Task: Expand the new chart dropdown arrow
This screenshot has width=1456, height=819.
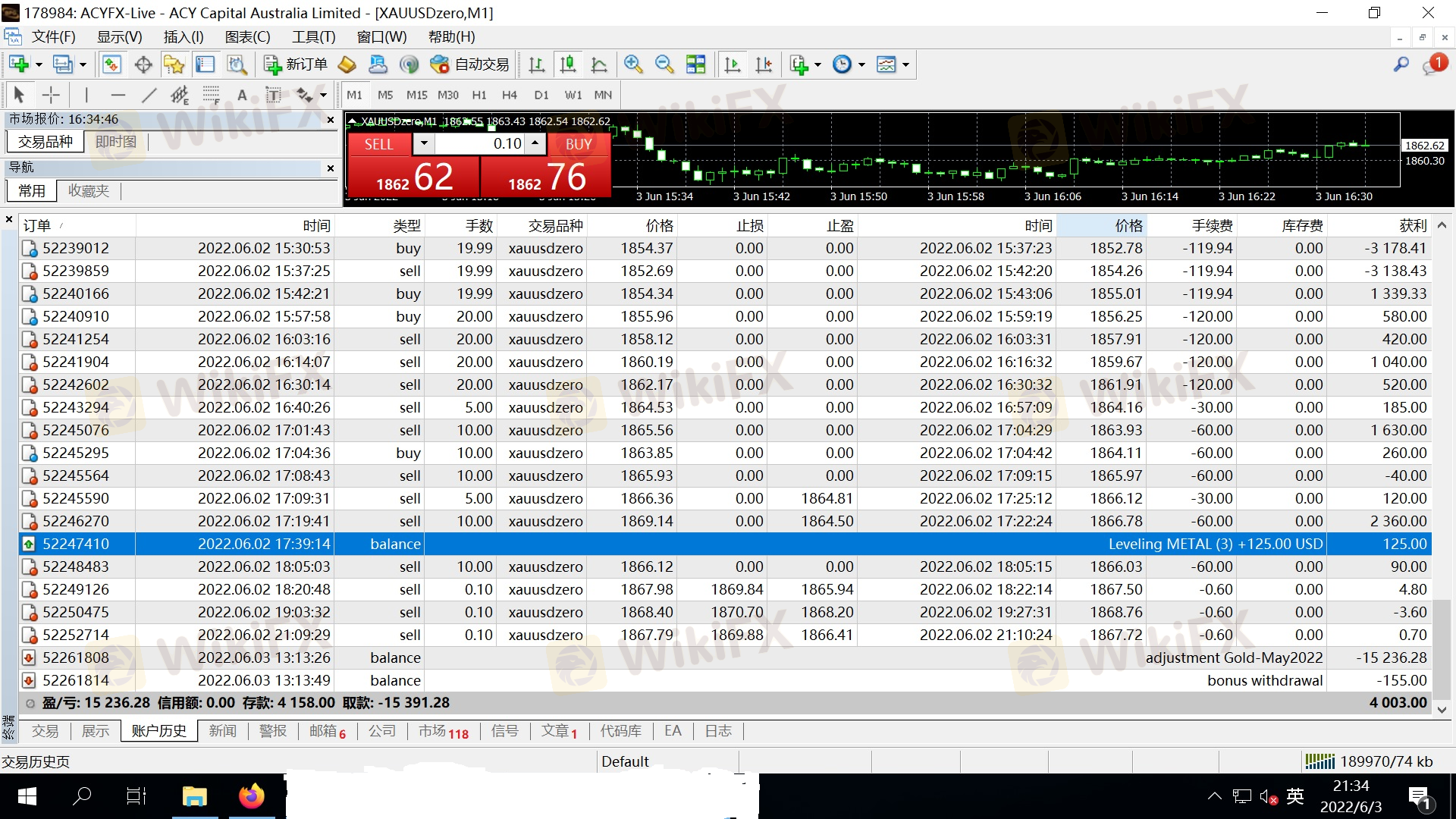Action: click(x=39, y=64)
